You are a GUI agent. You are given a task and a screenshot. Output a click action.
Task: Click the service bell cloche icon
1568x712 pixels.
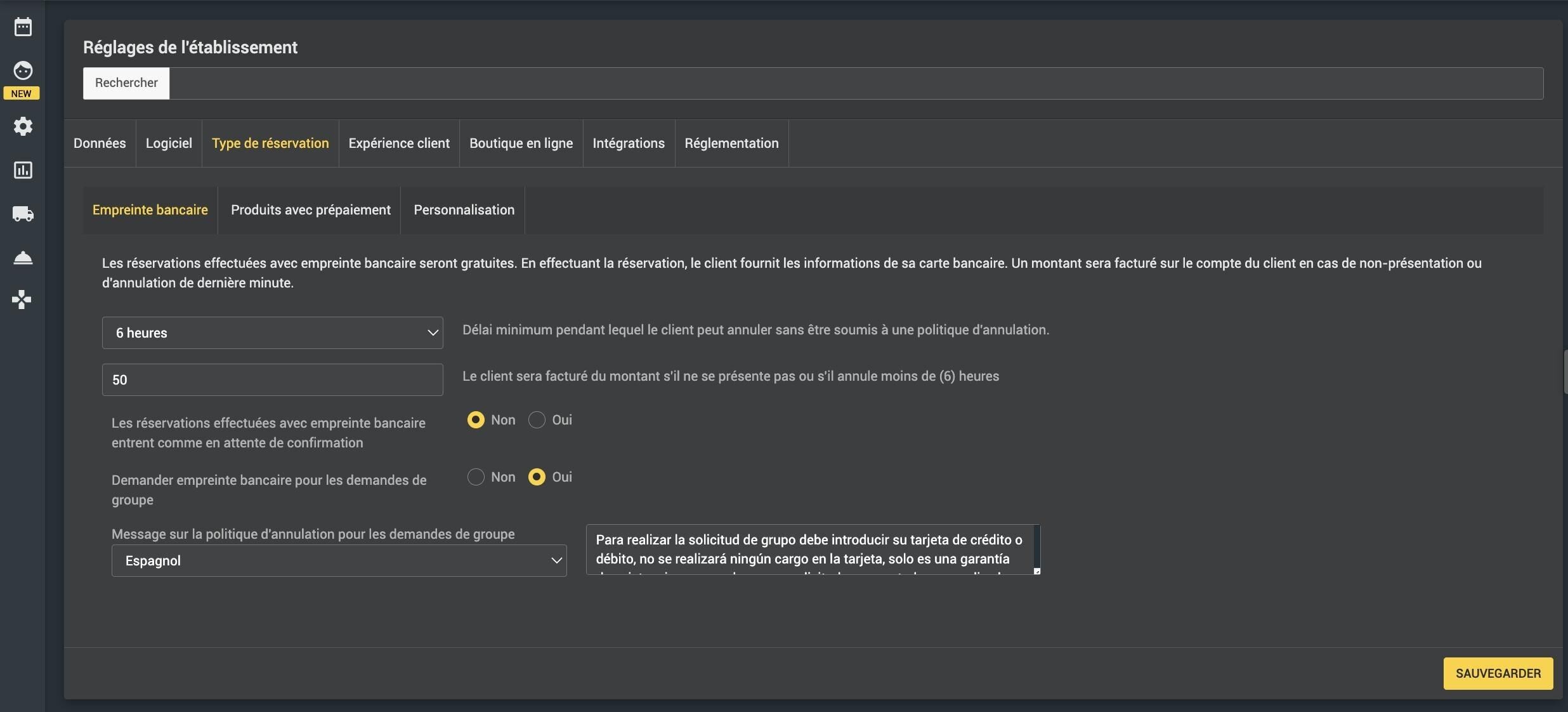23,258
